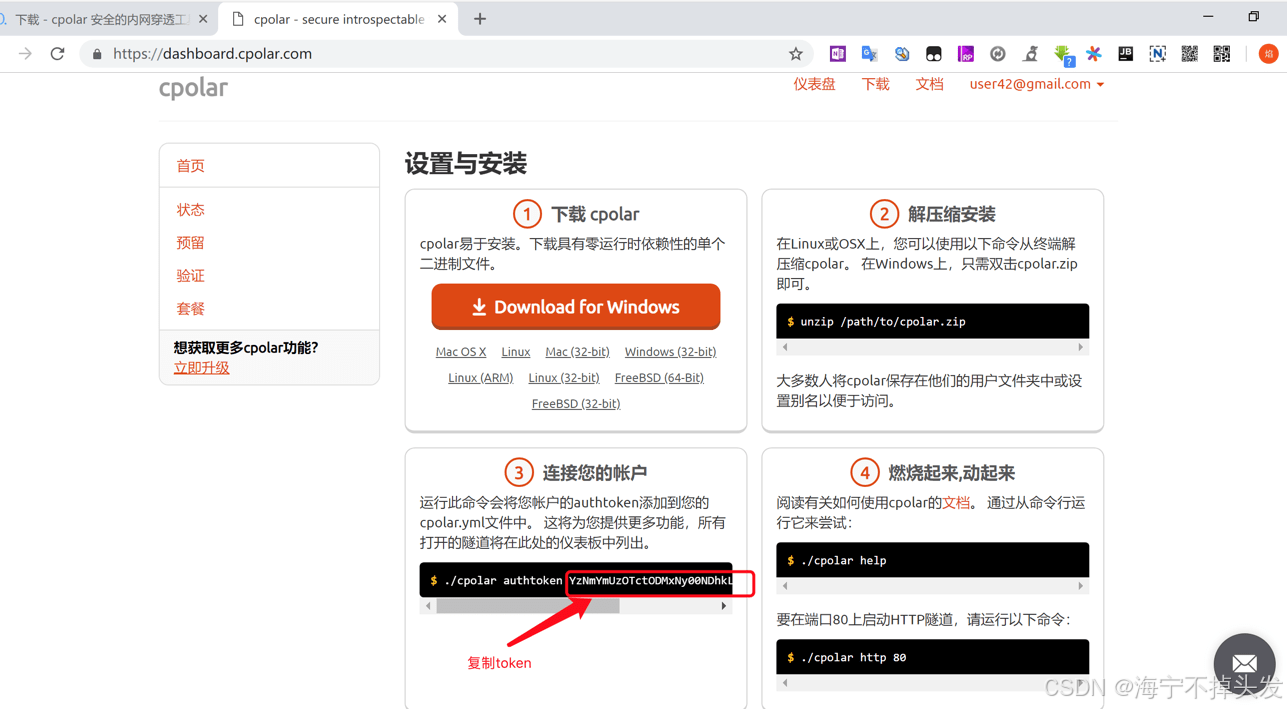The width and height of the screenshot is (1287, 709).
Task: Bookmark this page with the star icon
Action: [796, 54]
